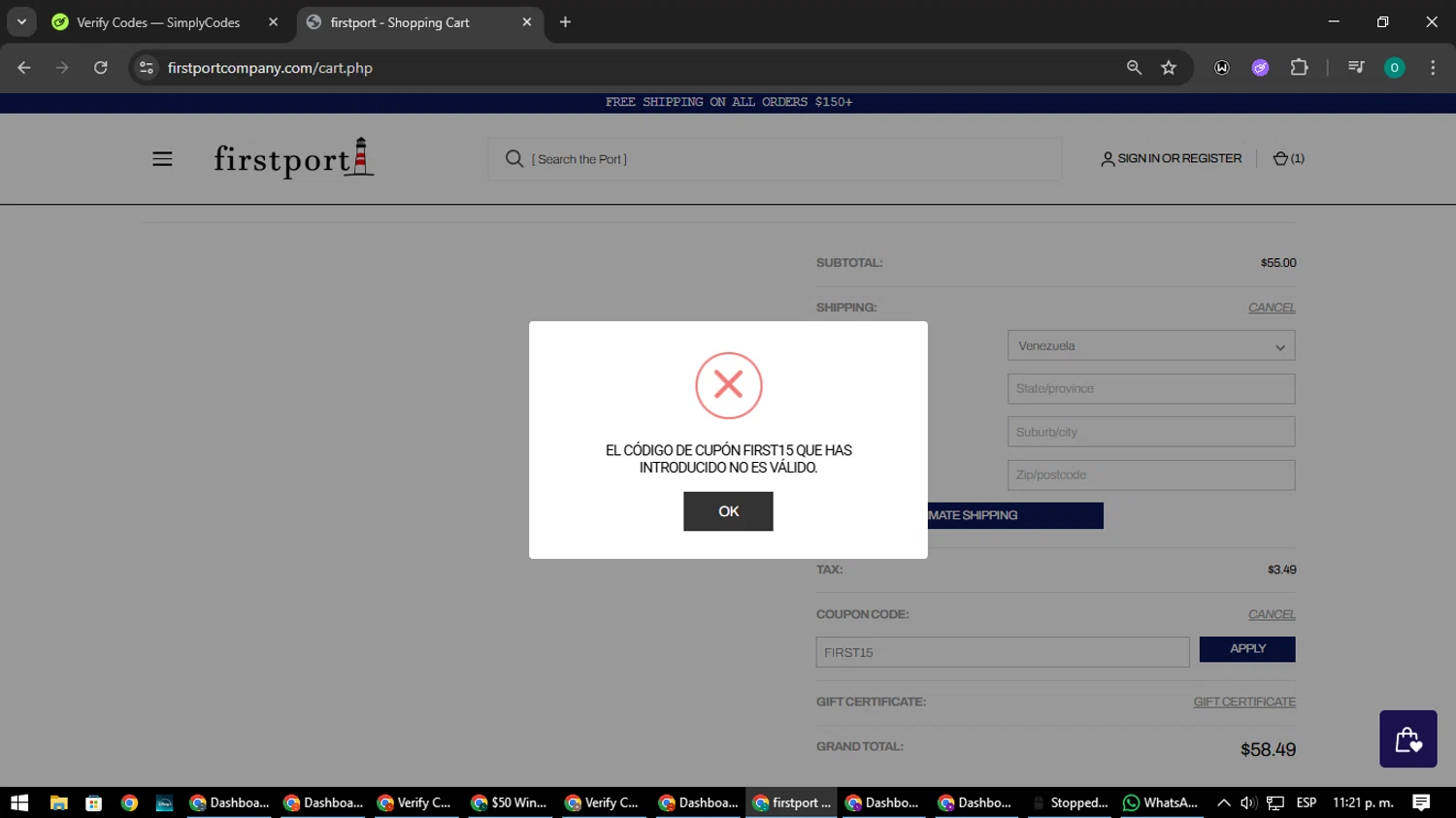Click the firstport lighthouse logo
Image resolution: width=1456 pixels, height=818 pixels.
[x=293, y=158]
